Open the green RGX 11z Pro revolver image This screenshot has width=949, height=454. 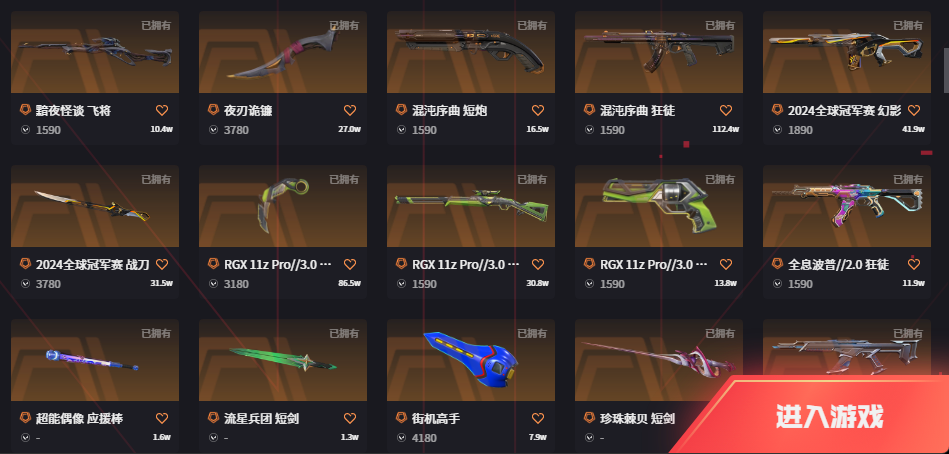pyautogui.click(x=658, y=206)
